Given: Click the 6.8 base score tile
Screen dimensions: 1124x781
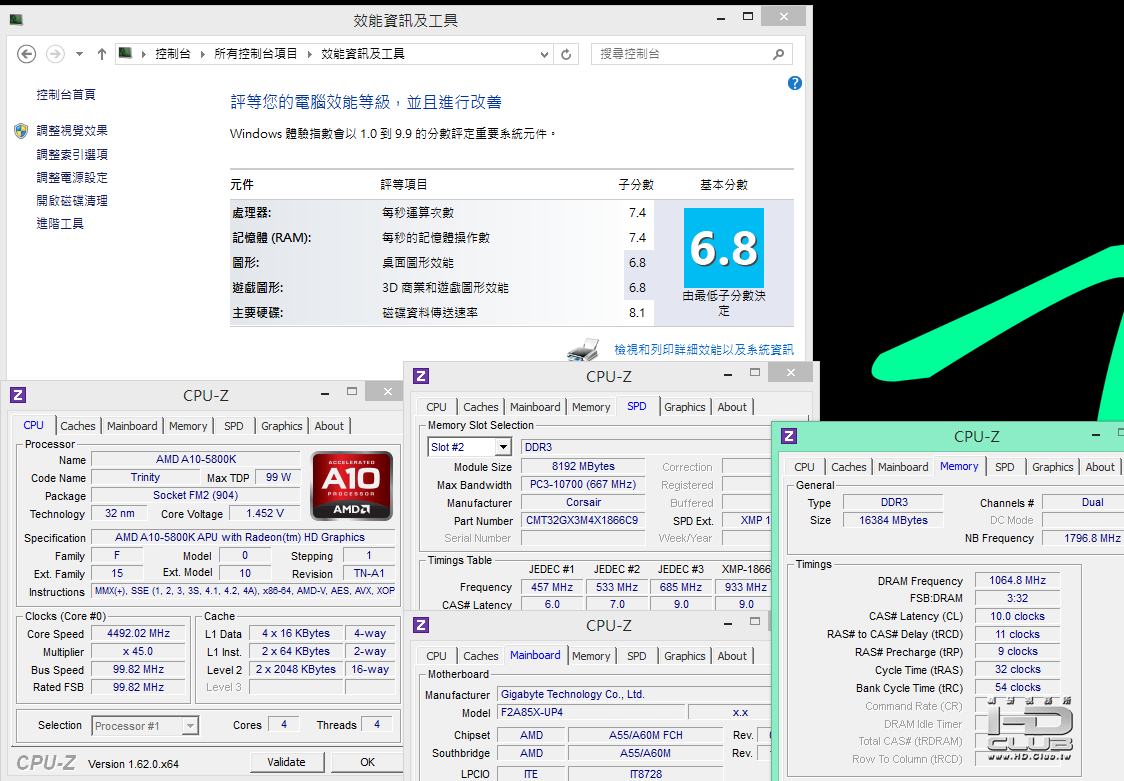Looking at the screenshot, I should tap(723, 248).
